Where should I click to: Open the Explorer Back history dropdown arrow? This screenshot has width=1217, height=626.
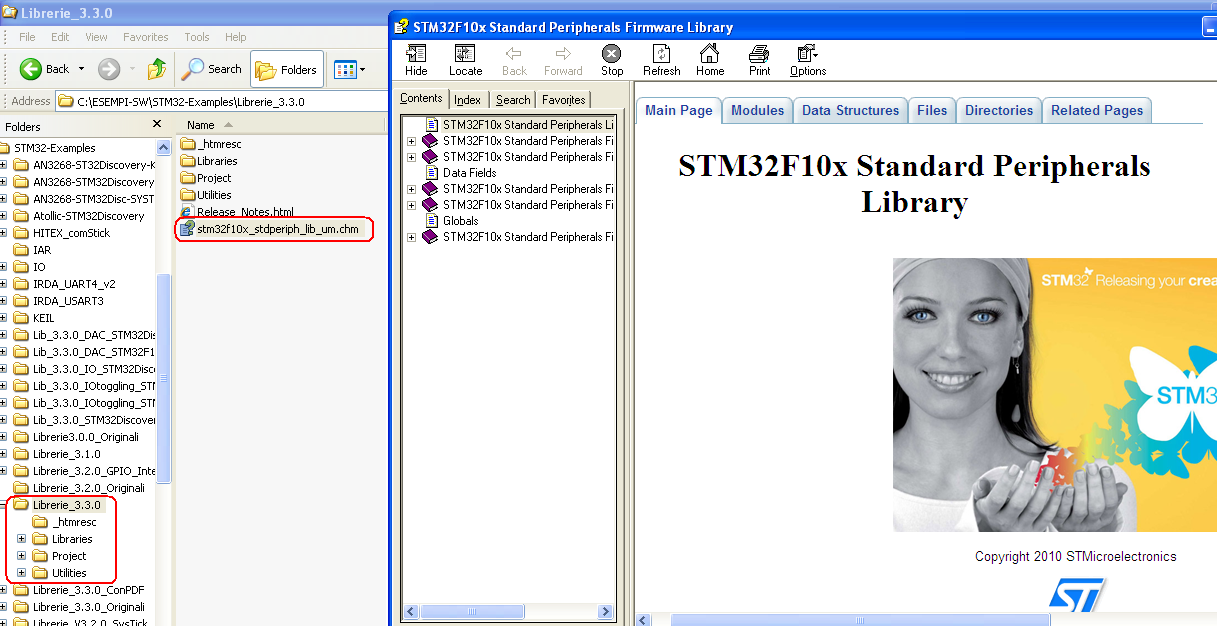(81, 69)
